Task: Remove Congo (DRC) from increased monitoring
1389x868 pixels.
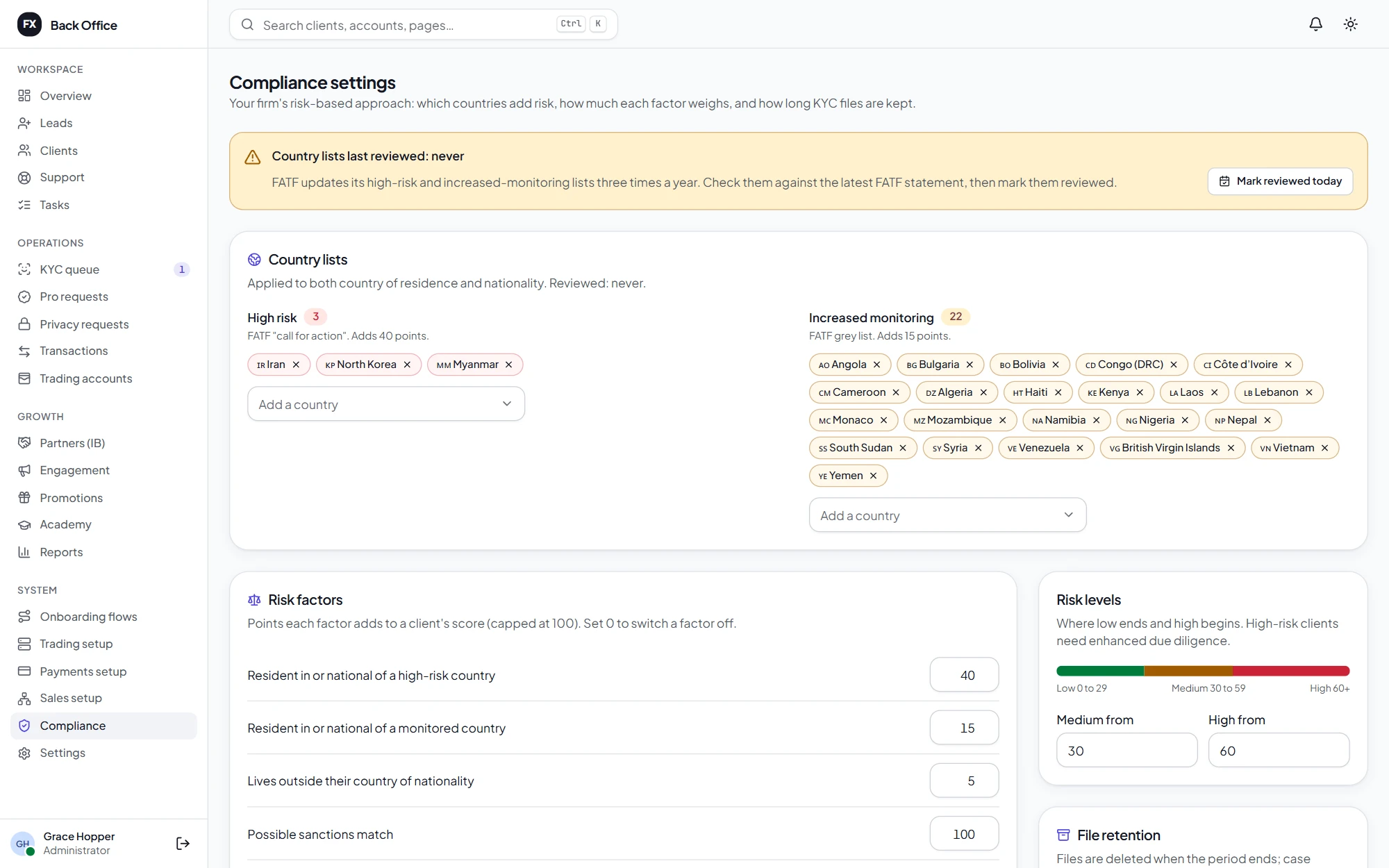Action: coord(1174,365)
